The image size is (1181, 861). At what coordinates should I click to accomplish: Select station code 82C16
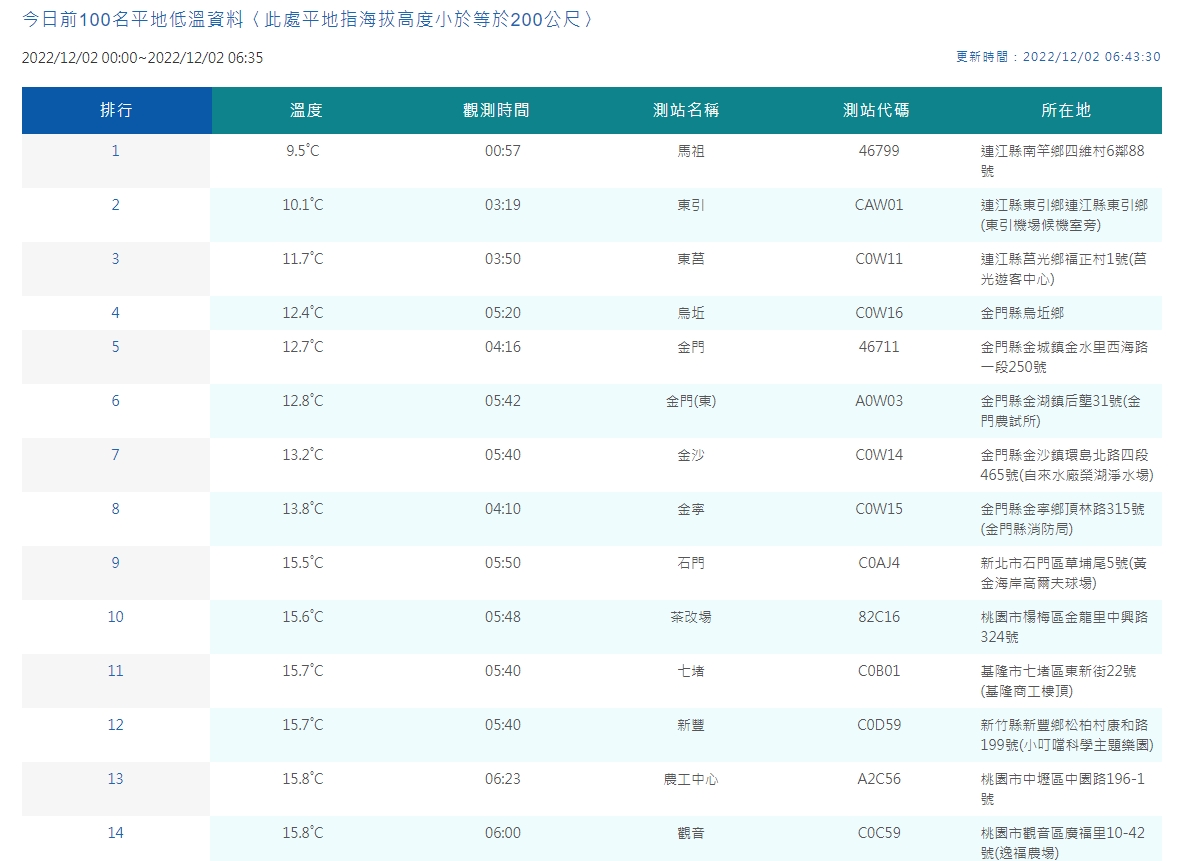879,617
